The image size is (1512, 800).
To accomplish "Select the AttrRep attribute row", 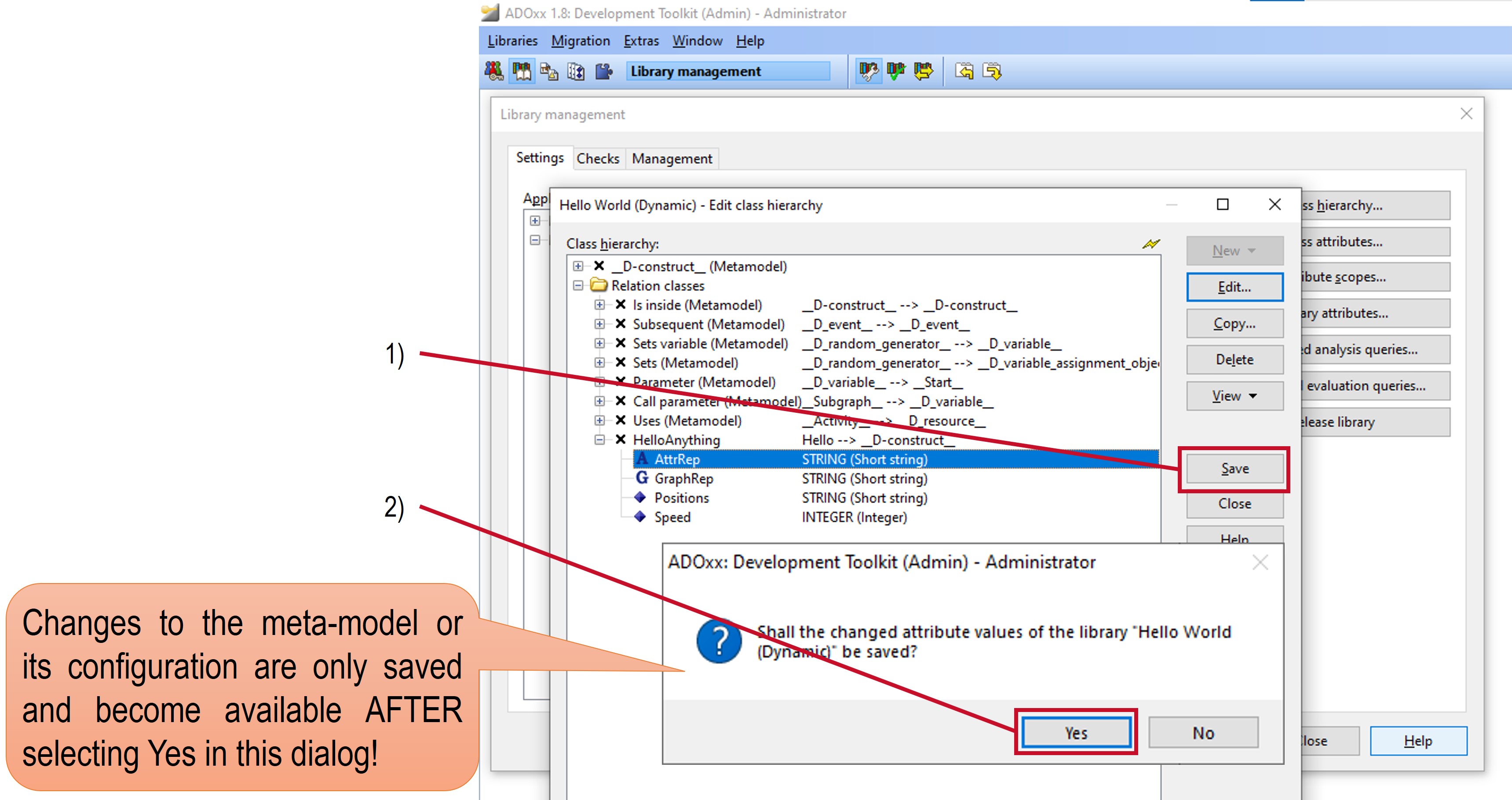I will coord(896,459).
